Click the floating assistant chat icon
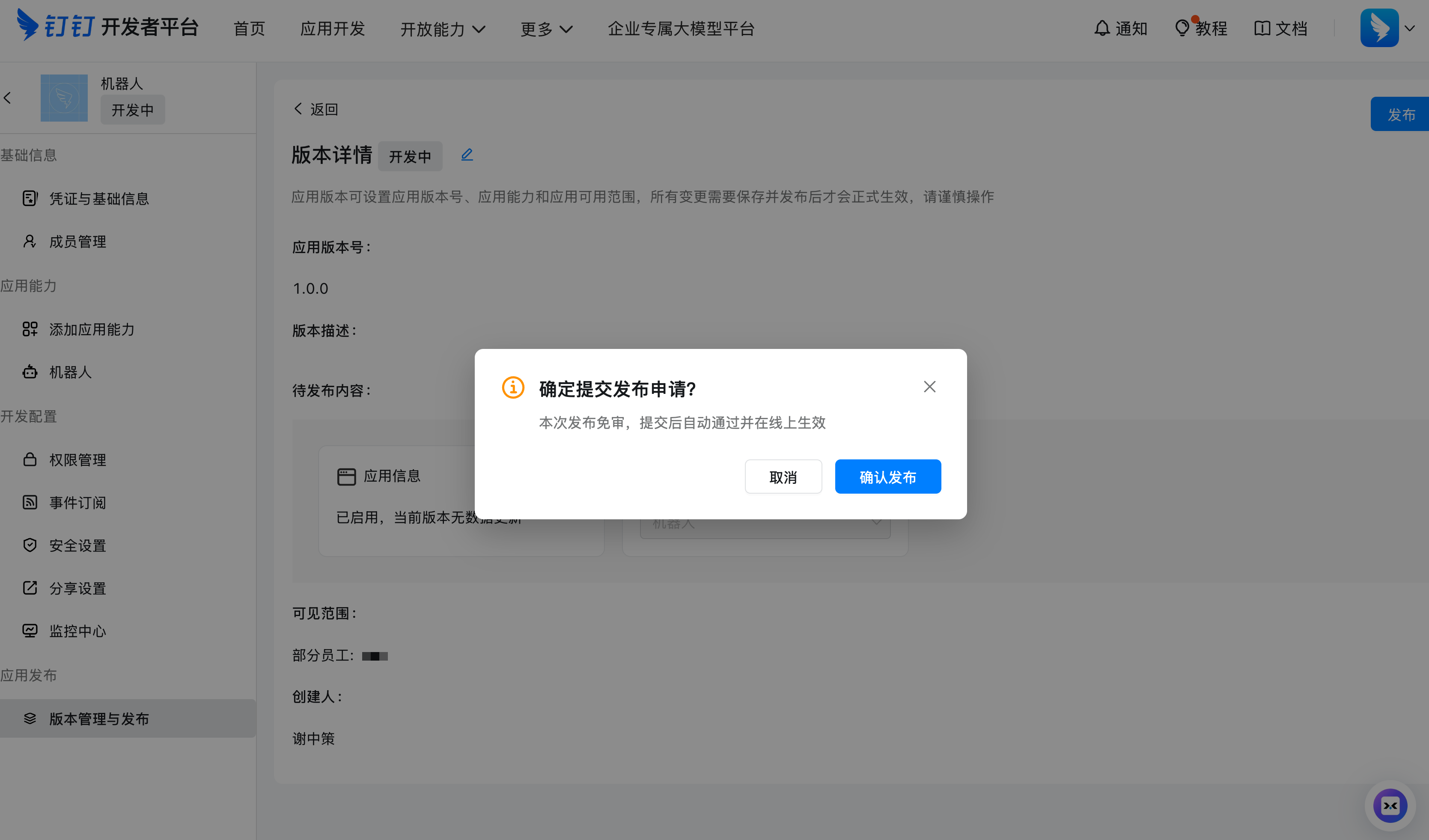The height and width of the screenshot is (840, 1429). point(1390,805)
